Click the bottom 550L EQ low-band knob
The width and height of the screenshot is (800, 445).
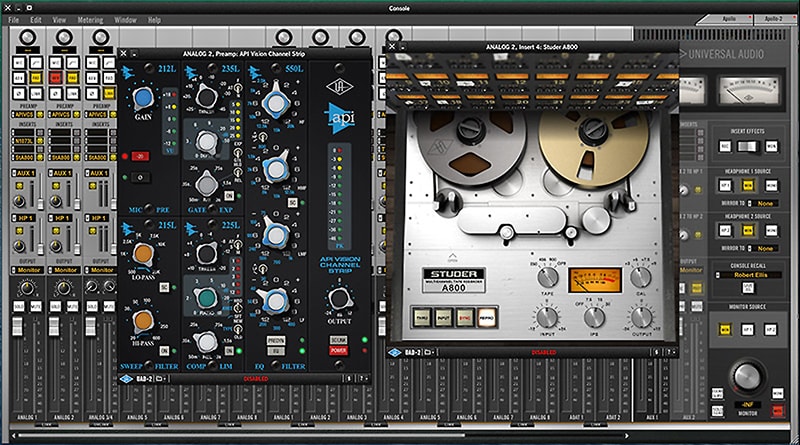(276, 301)
